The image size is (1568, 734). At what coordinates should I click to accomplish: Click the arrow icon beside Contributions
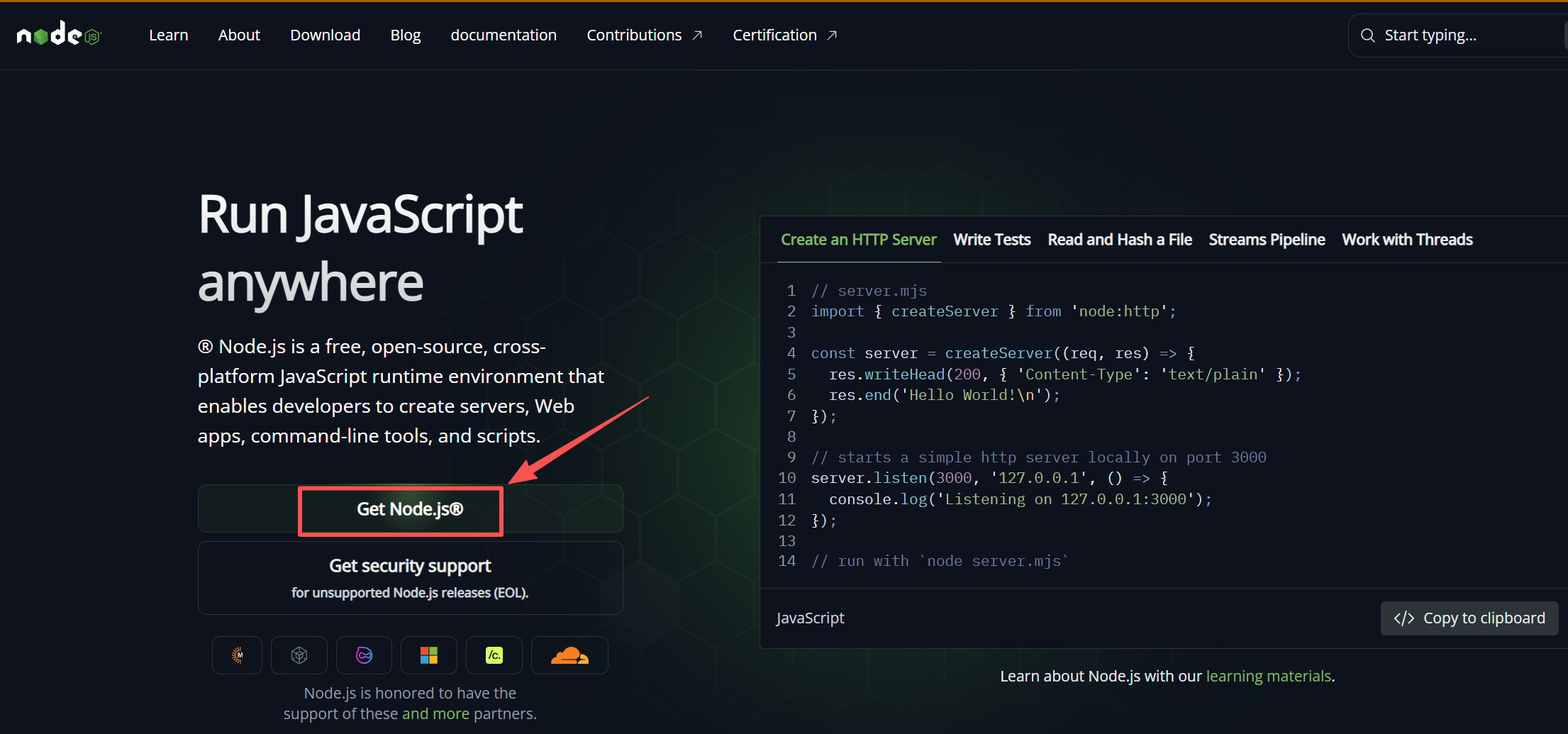tap(697, 35)
